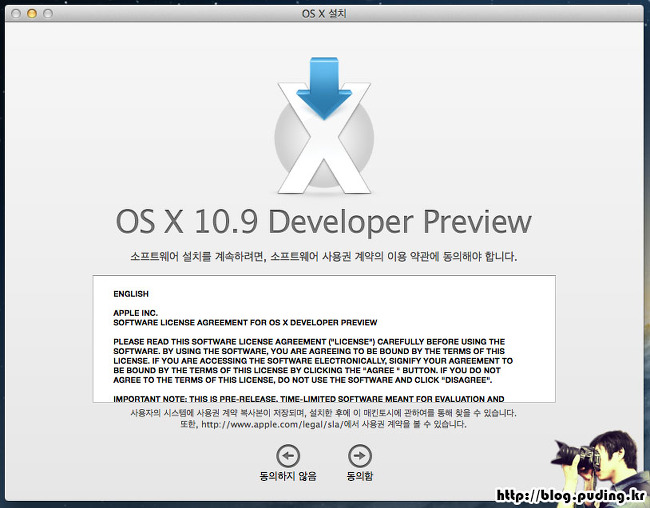Click the left-arrow Disagree icon
The width and height of the screenshot is (650, 508).
coord(288,456)
